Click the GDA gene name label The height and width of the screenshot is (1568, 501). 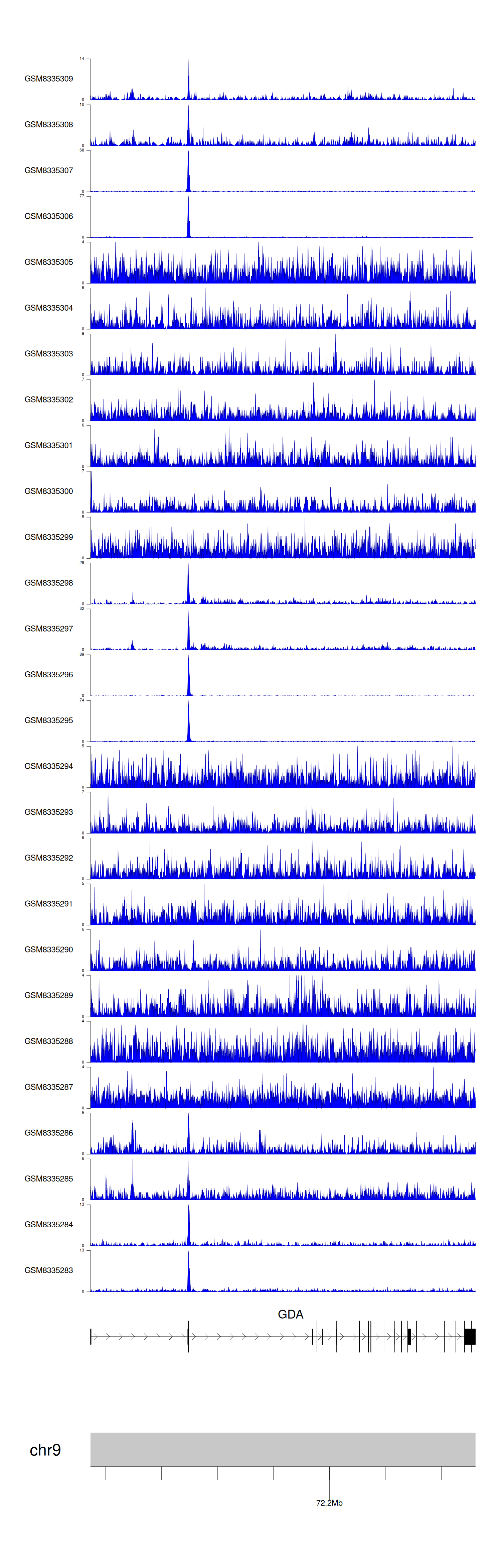290,1314
